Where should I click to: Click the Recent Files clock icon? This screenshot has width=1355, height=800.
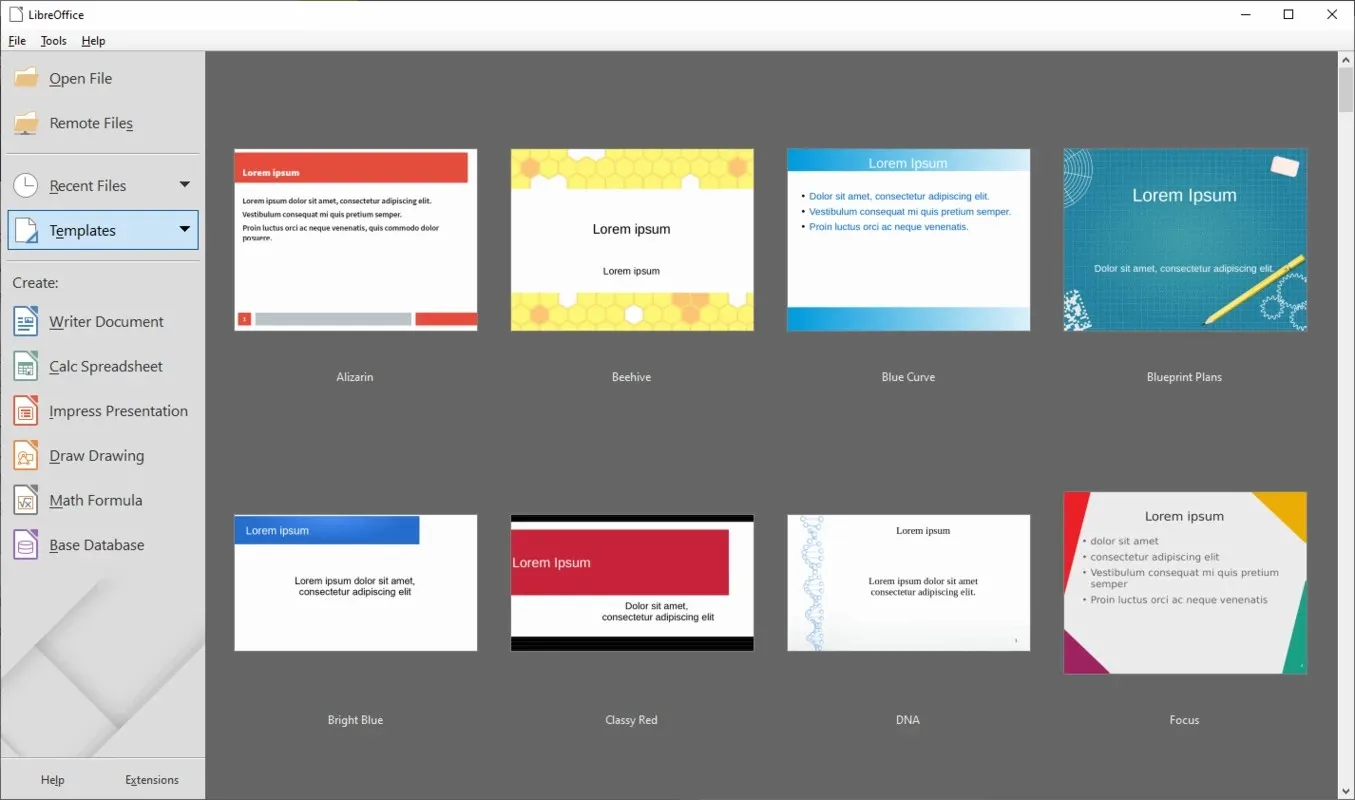point(26,185)
